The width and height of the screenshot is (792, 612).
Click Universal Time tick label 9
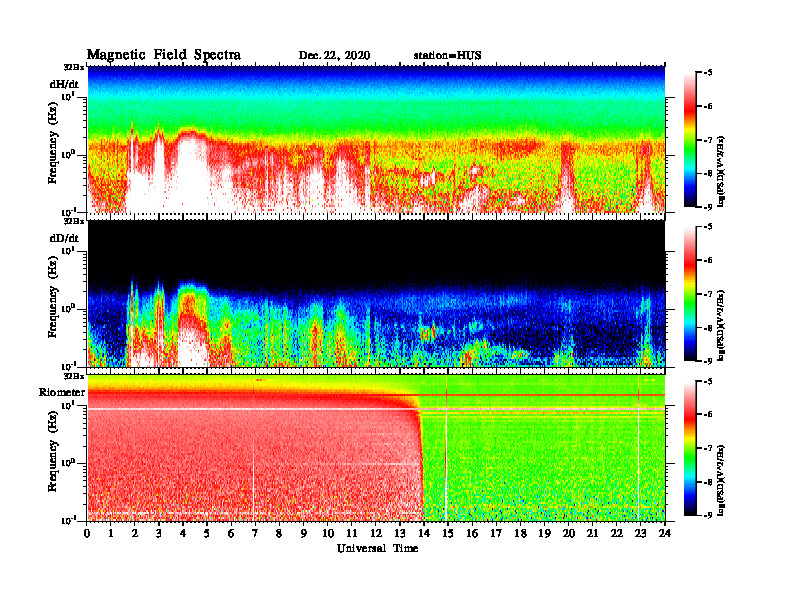(304, 533)
